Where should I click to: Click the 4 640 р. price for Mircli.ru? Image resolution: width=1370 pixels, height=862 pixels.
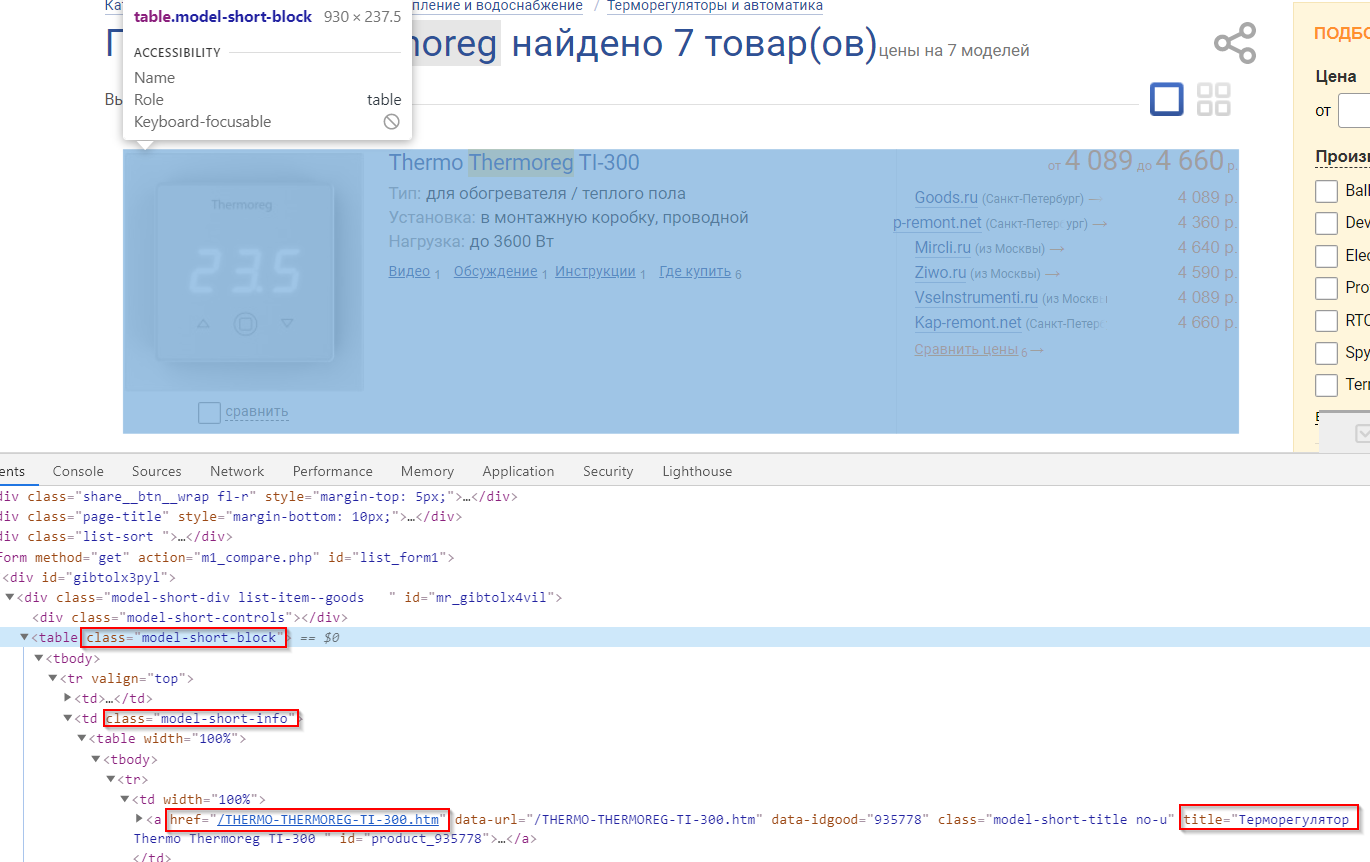(1207, 248)
